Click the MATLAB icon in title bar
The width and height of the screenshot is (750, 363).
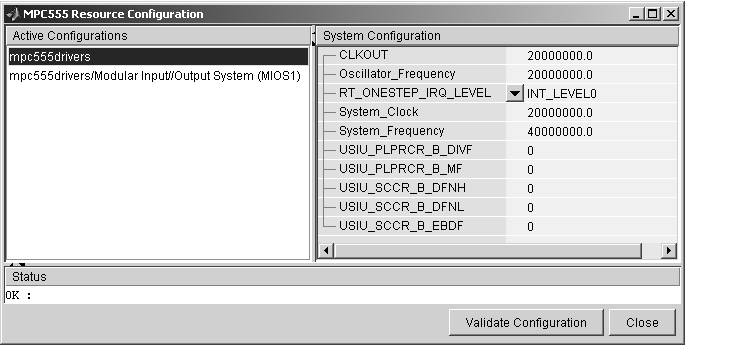12,14
